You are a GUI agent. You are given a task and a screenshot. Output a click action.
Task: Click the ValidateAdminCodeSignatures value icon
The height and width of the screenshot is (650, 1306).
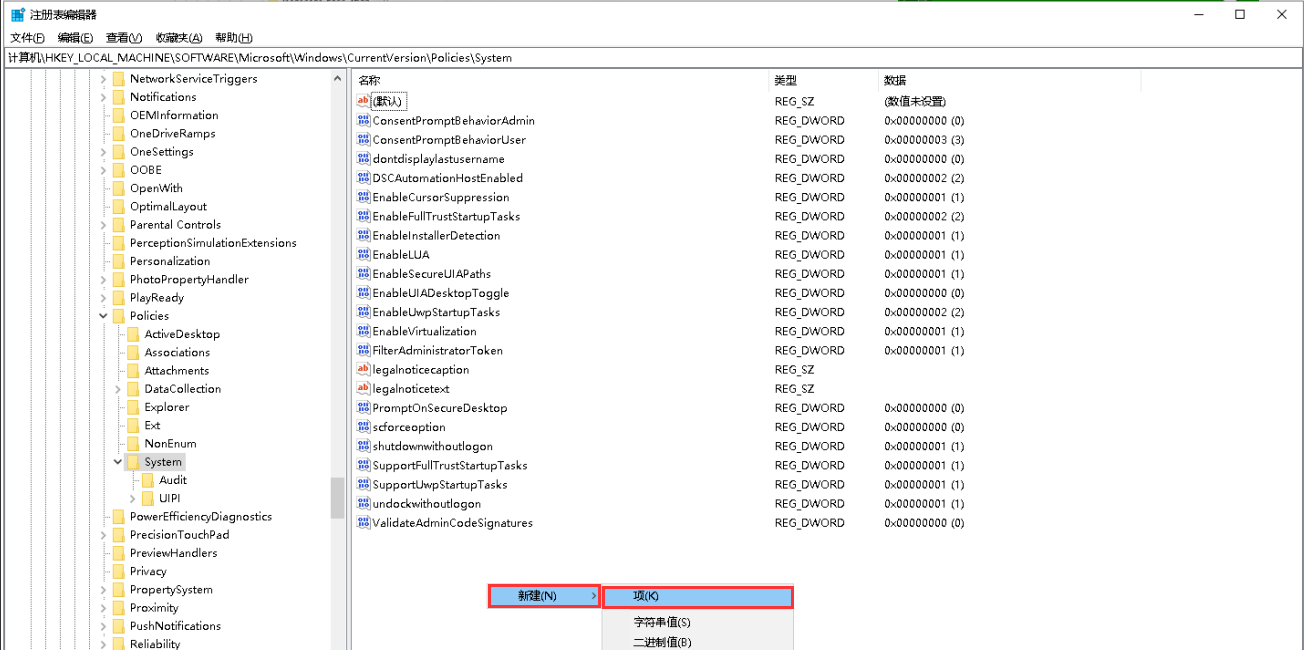point(364,523)
